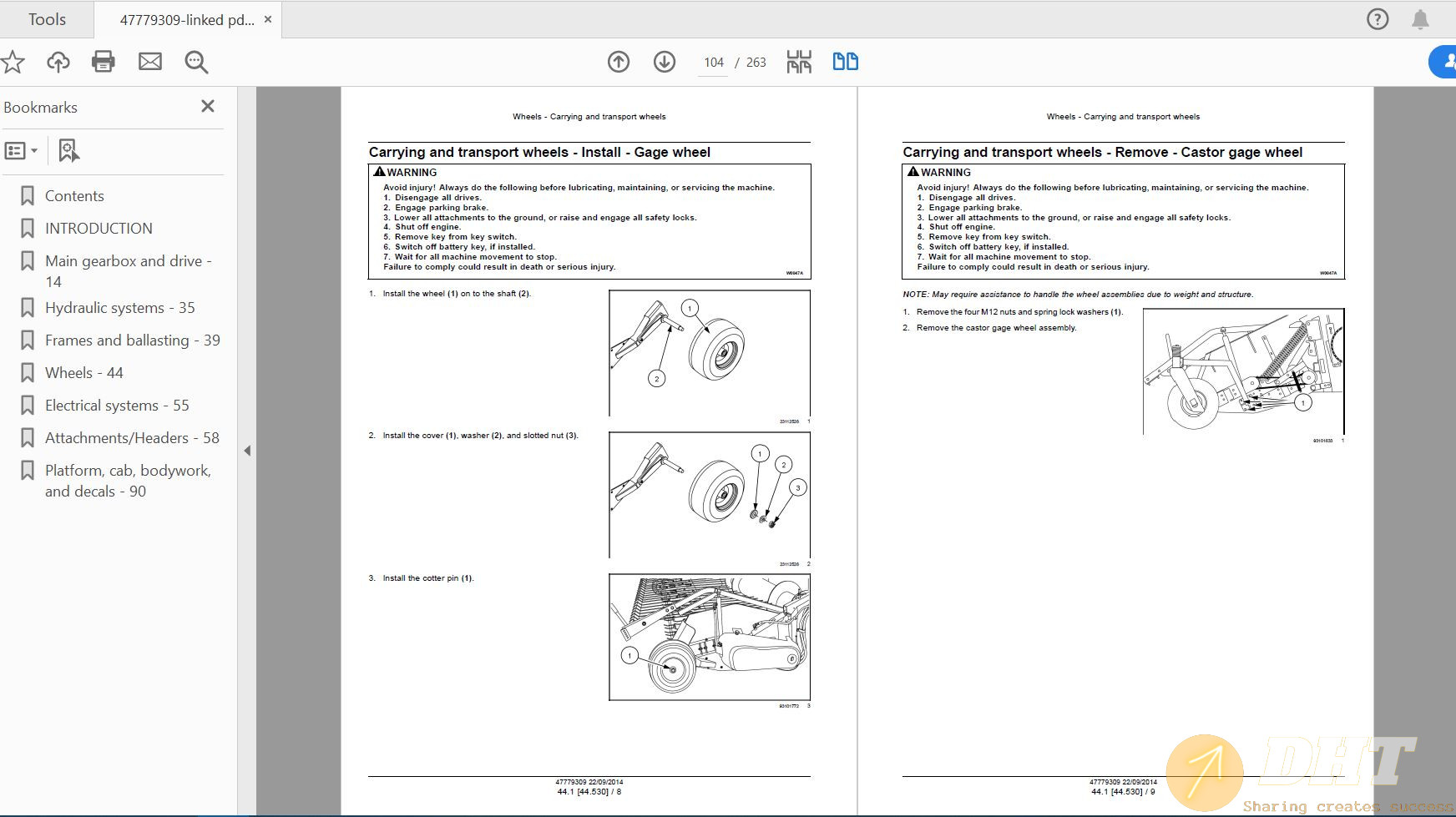Click the page number input field

point(713,63)
